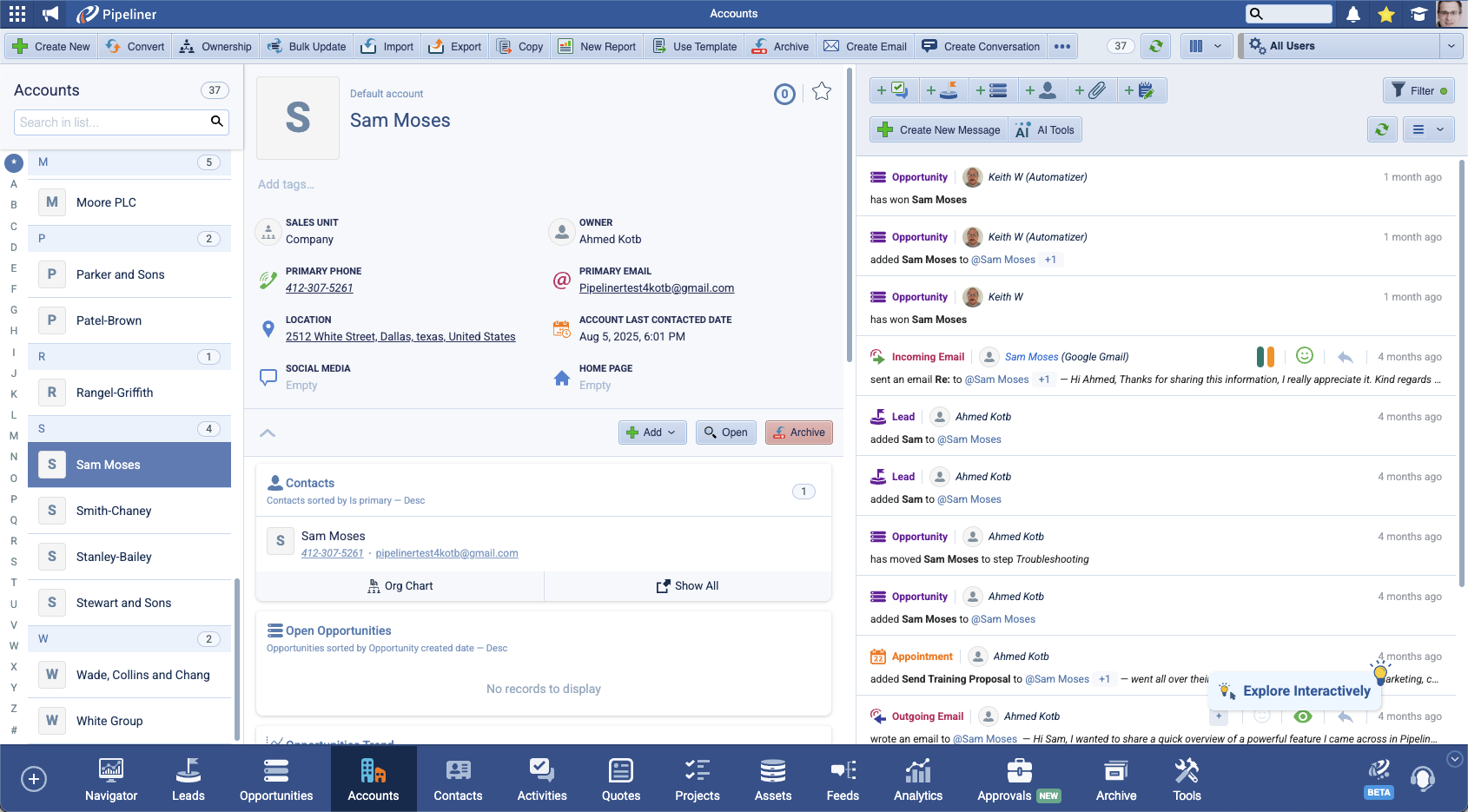
Task: Click the refresh icon beside record count
Action: pos(1155,46)
